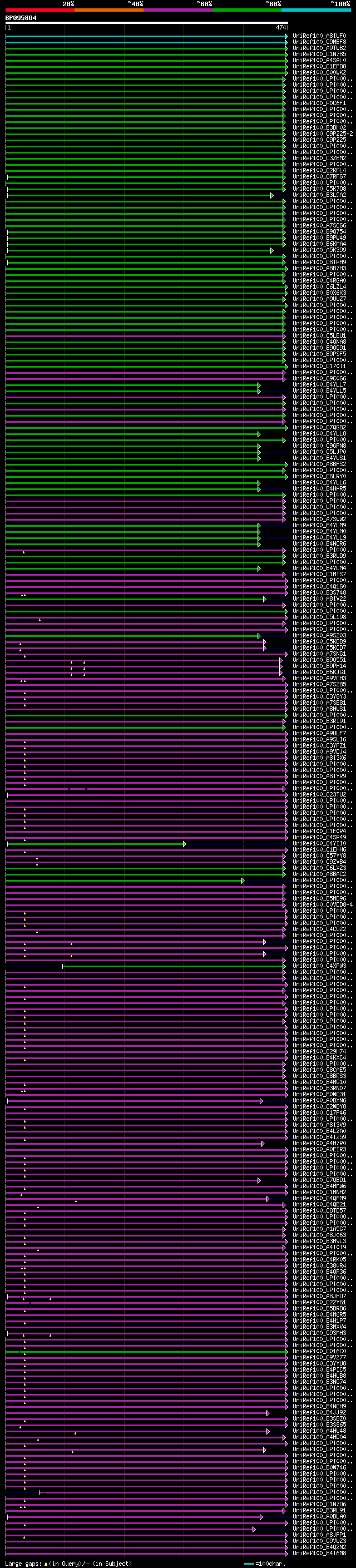Choose the UniRef100_A8HWS1 label
Image resolution: width=356 pixels, height=1568 pixels.
[319, 709]
